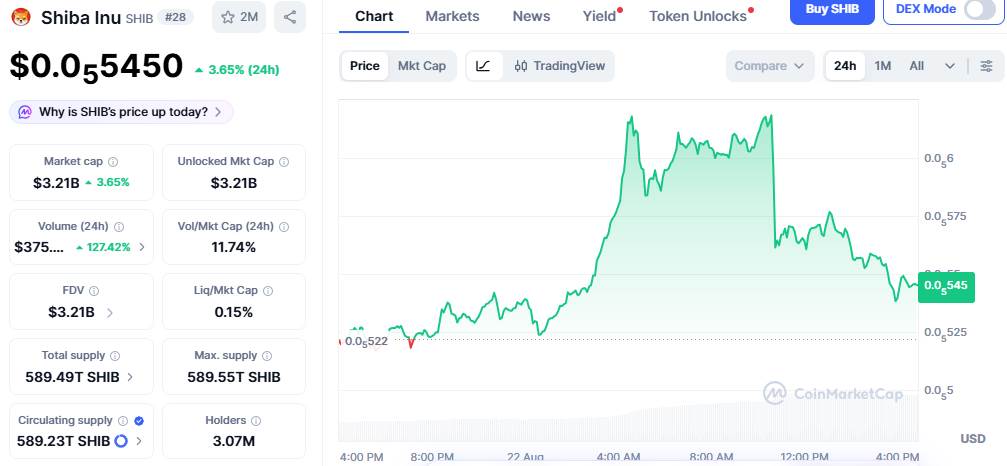Image resolution: width=1007 pixels, height=466 pixels.
Task: Click the 0.15% Liq/Mkt Cap value
Action: tap(234, 313)
